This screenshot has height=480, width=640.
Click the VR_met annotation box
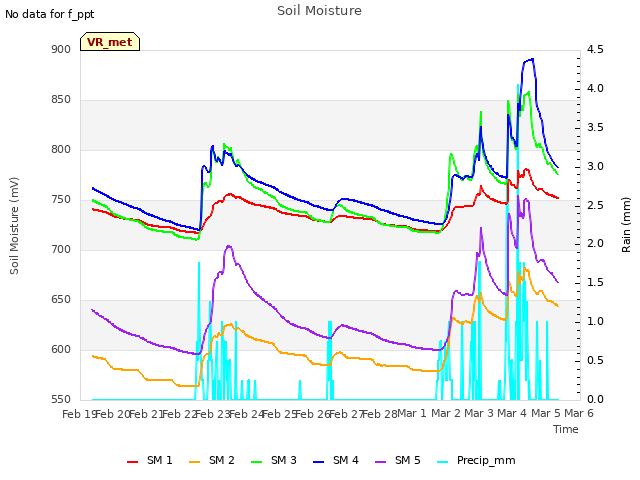point(110,42)
